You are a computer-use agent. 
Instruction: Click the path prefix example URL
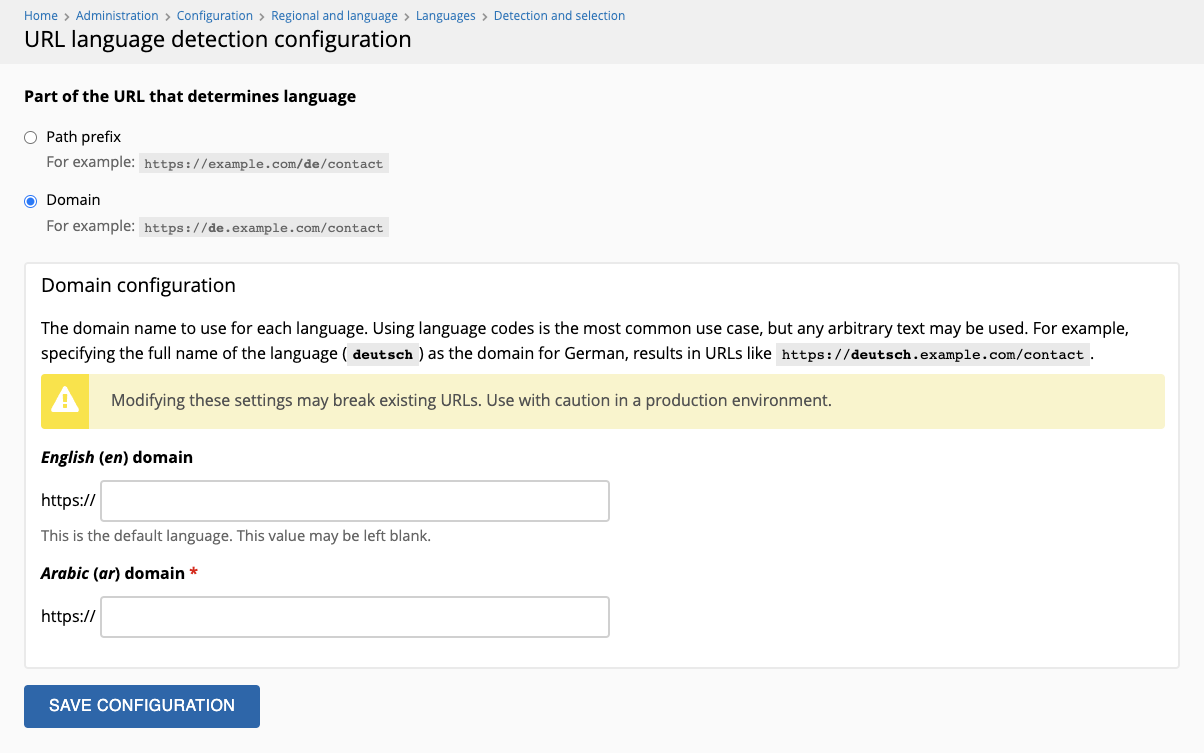263,163
